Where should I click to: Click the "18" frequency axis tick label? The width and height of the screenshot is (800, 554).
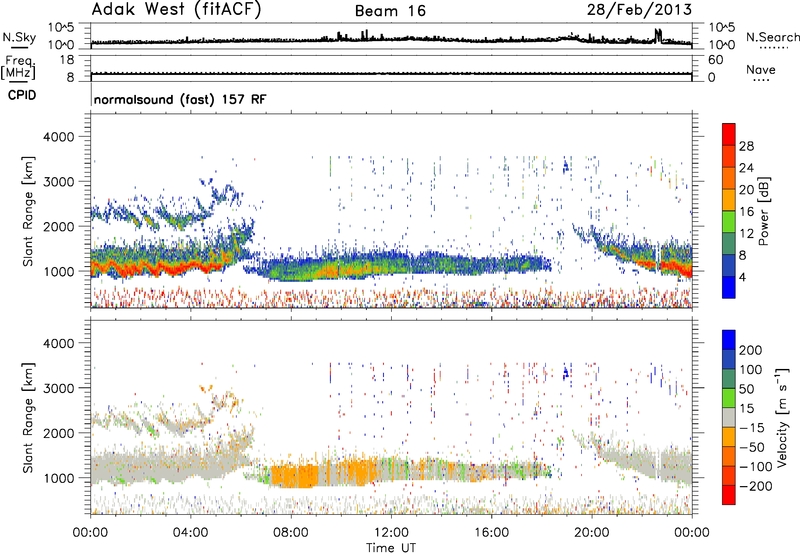pos(67,60)
